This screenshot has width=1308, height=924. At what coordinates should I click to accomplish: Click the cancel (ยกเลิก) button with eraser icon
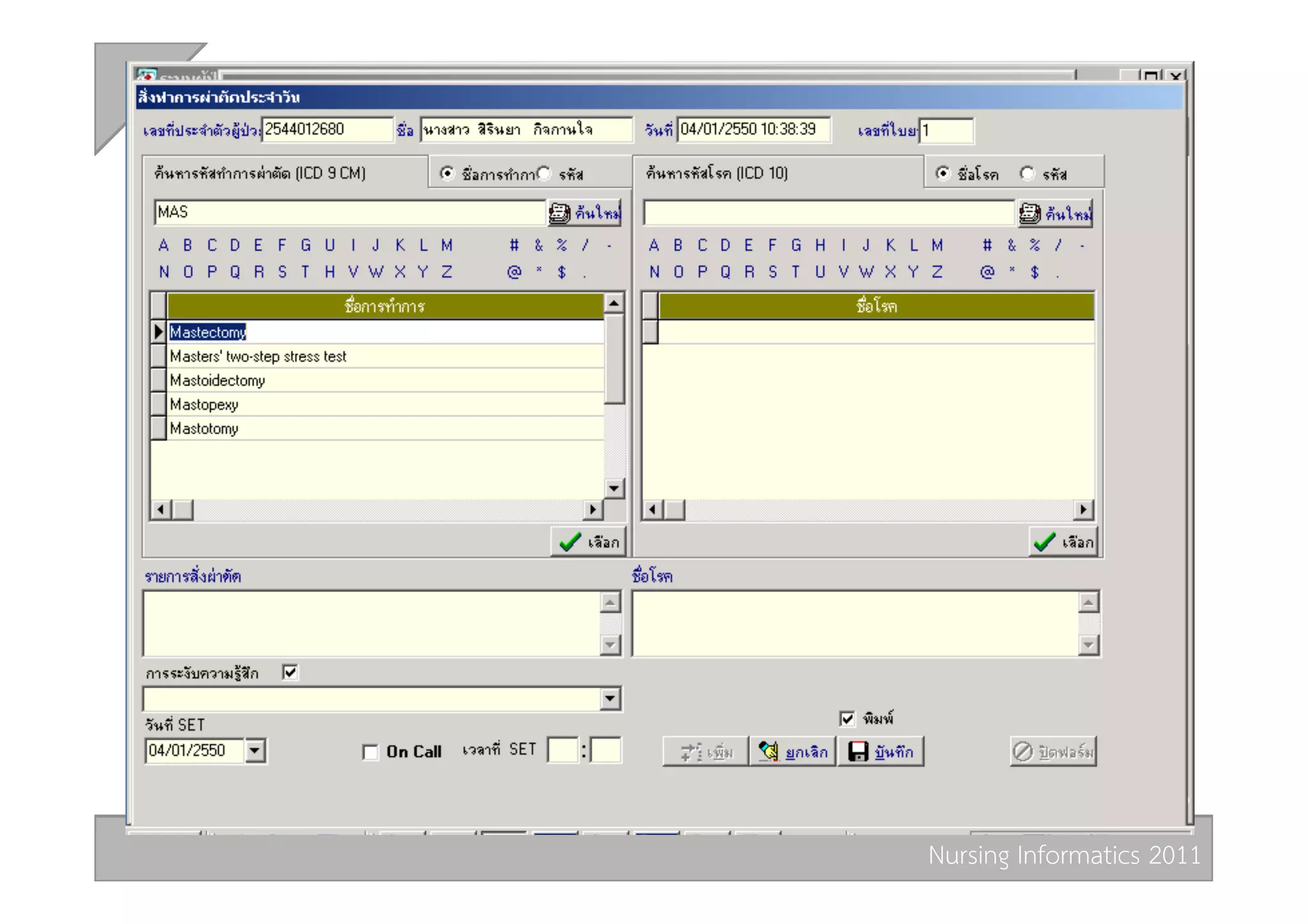tap(792, 752)
